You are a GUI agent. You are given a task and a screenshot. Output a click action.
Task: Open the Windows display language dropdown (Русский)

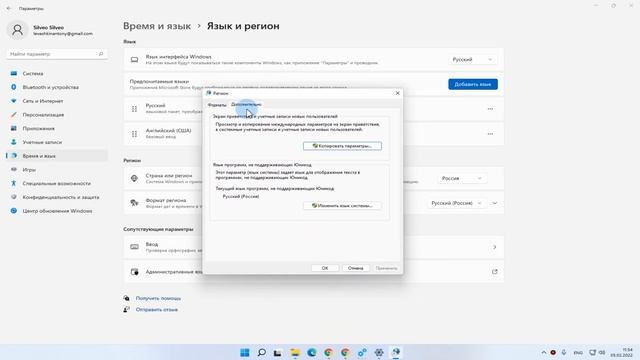point(473,60)
